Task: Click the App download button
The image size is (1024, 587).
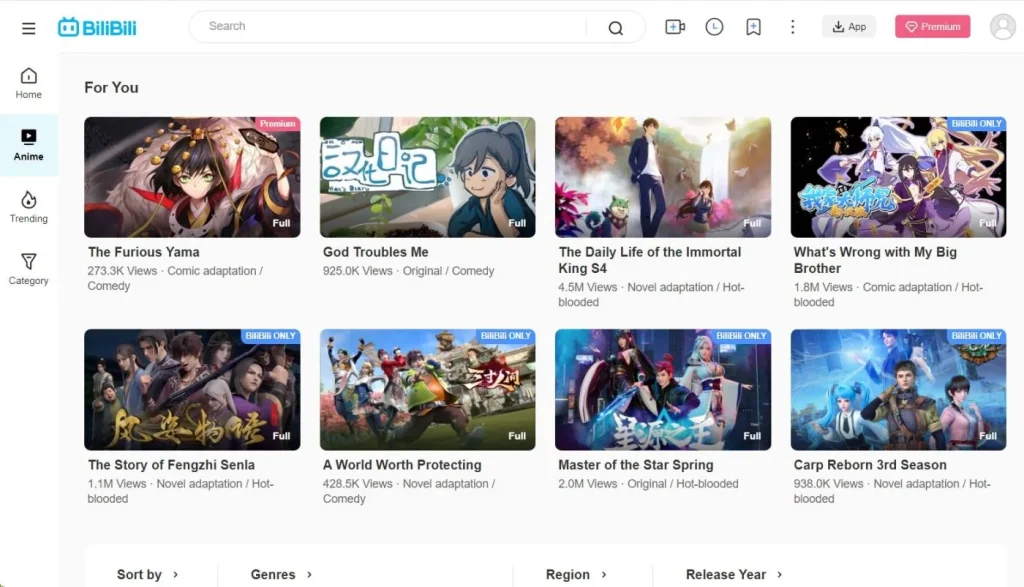Action: click(x=848, y=26)
